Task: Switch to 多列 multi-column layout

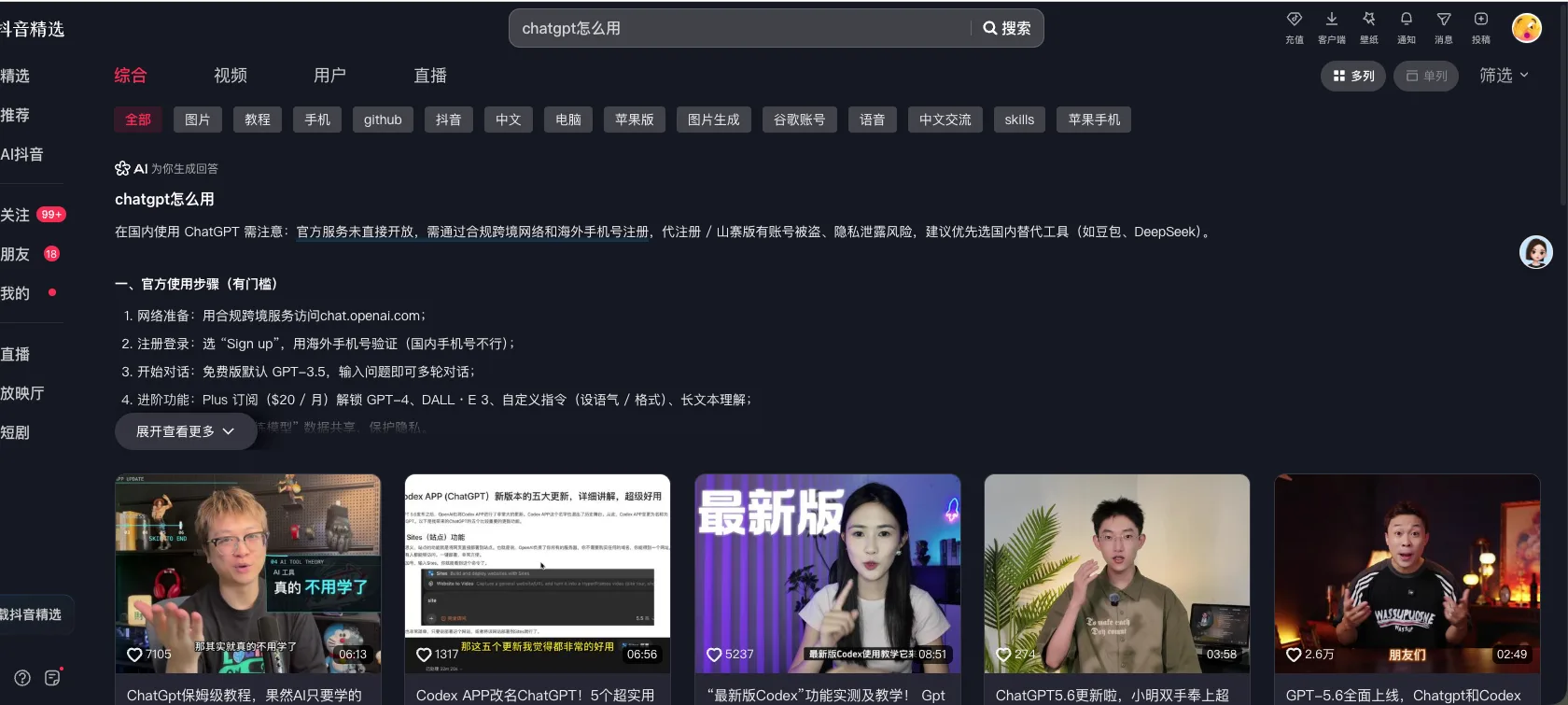Action: click(x=1353, y=76)
